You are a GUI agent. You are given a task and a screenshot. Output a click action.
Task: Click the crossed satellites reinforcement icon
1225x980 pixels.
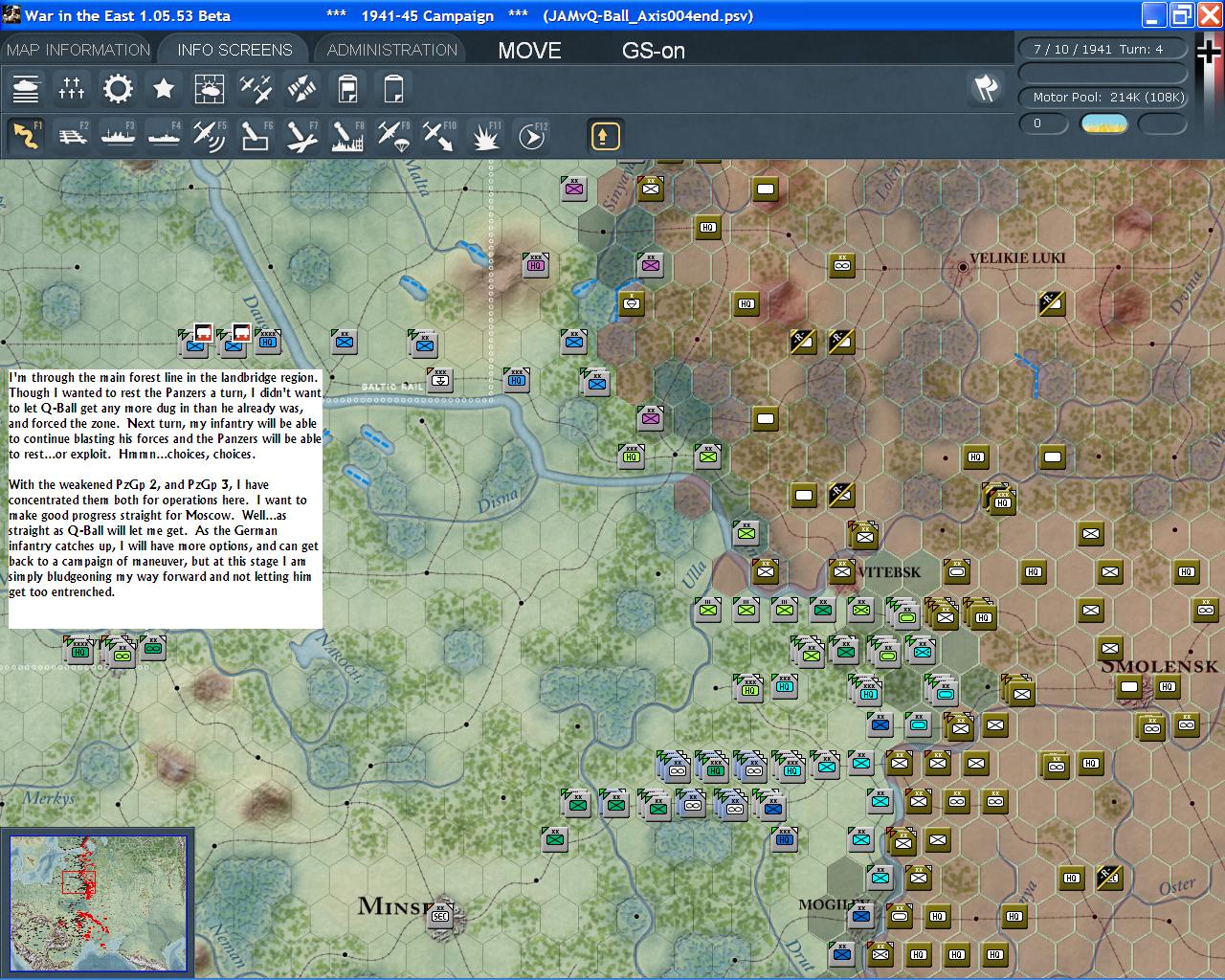tap(301, 89)
